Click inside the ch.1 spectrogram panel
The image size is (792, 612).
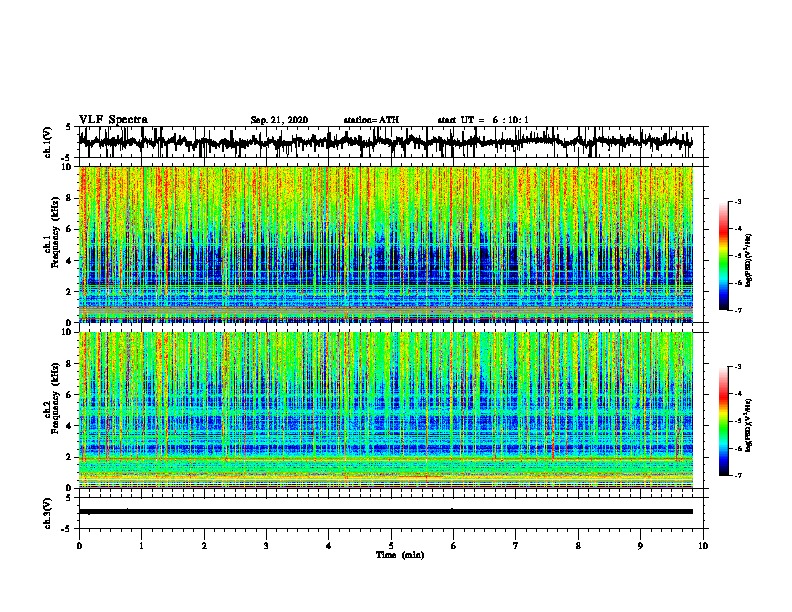tap(386, 244)
